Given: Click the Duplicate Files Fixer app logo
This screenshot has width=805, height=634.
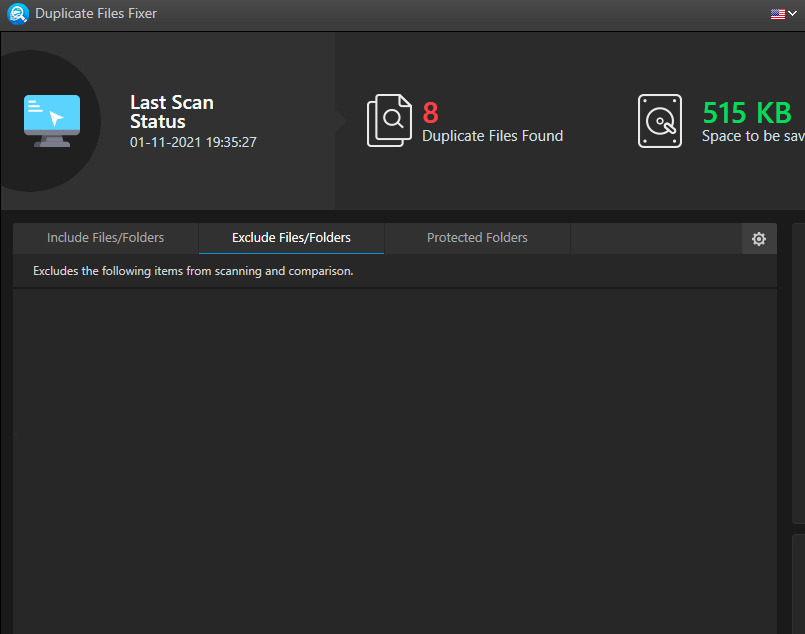Looking at the screenshot, I should (18, 14).
